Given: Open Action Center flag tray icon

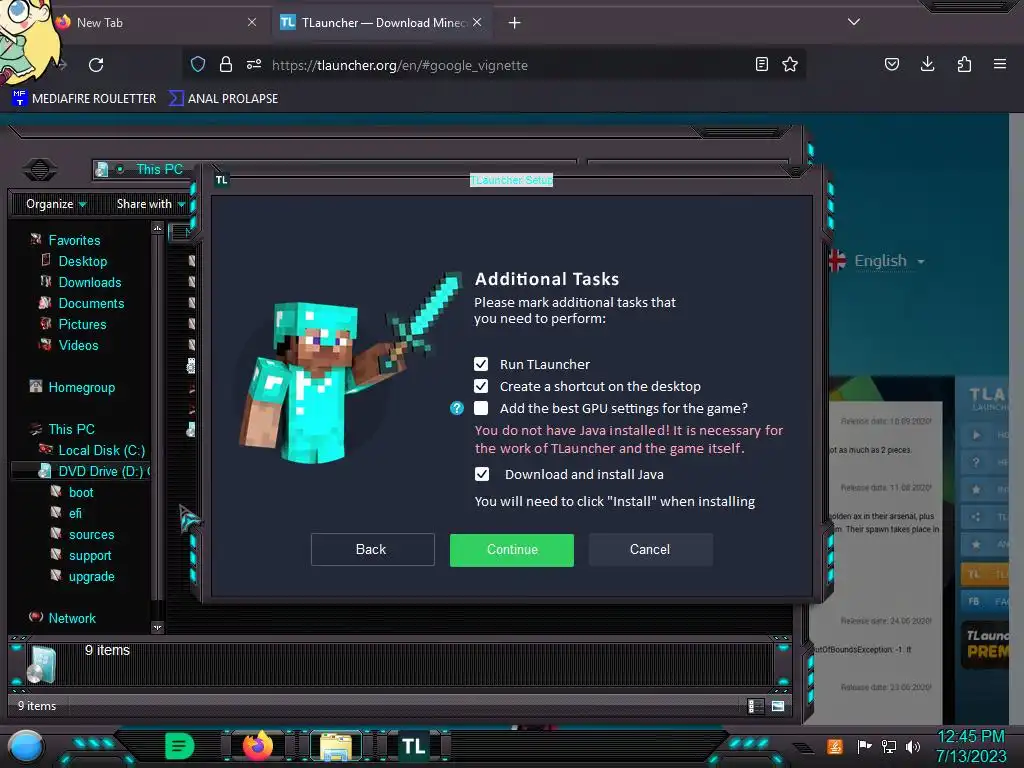Looking at the screenshot, I should click(864, 746).
